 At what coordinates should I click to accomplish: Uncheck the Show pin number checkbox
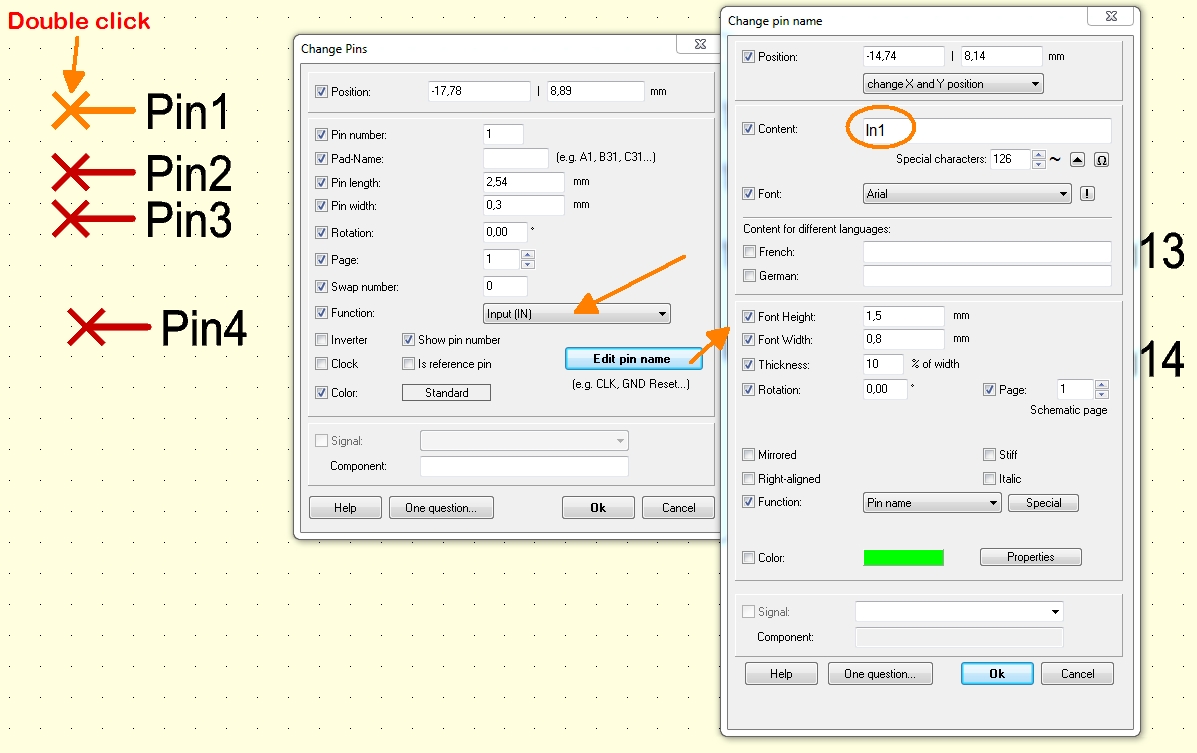(x=408, y=339)
